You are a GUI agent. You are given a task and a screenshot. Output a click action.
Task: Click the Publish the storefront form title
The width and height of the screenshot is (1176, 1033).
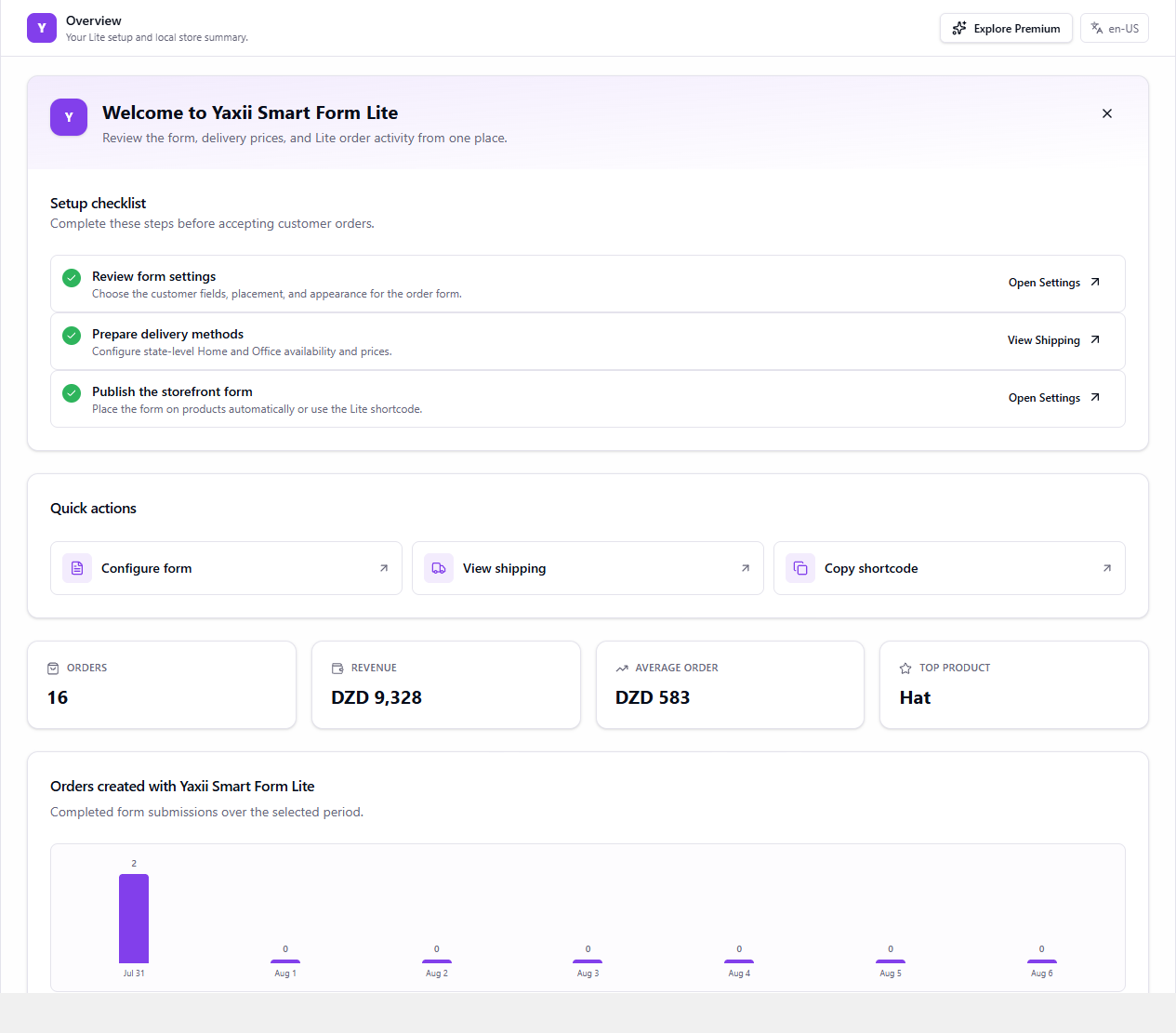(172, 391)
